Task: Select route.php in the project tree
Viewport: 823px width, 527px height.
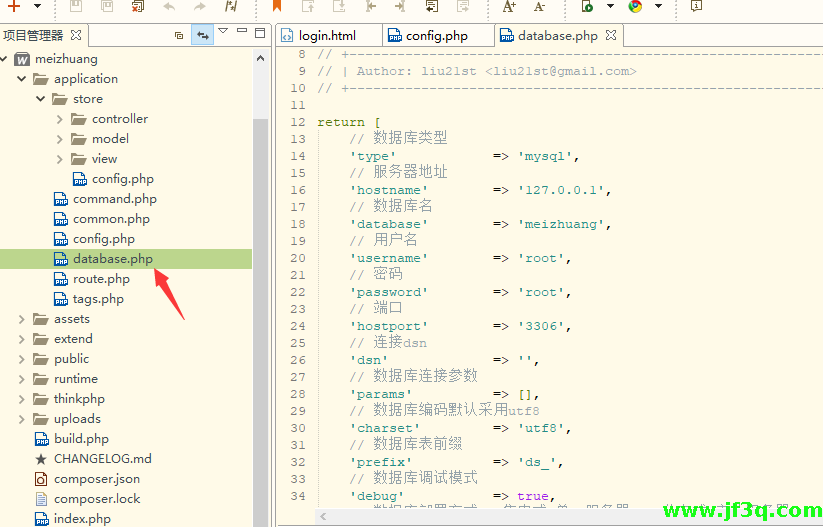Action: tap(101, 279)
